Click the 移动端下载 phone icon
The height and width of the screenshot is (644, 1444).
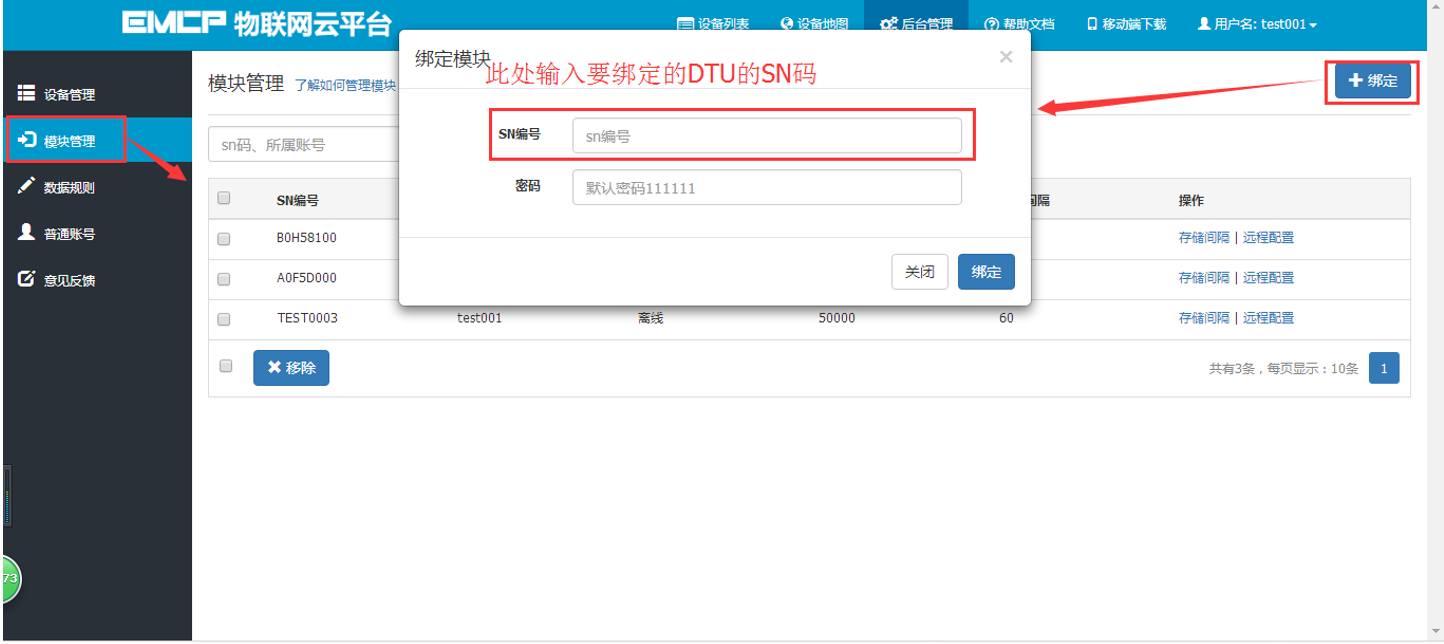pyautogui.click(x=1092, y=24)
